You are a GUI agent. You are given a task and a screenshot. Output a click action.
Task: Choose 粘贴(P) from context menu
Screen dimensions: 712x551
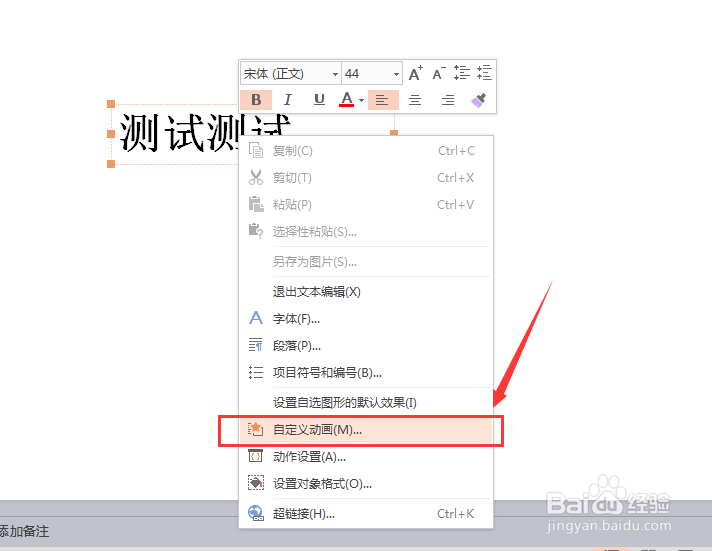tap(366, 205)
